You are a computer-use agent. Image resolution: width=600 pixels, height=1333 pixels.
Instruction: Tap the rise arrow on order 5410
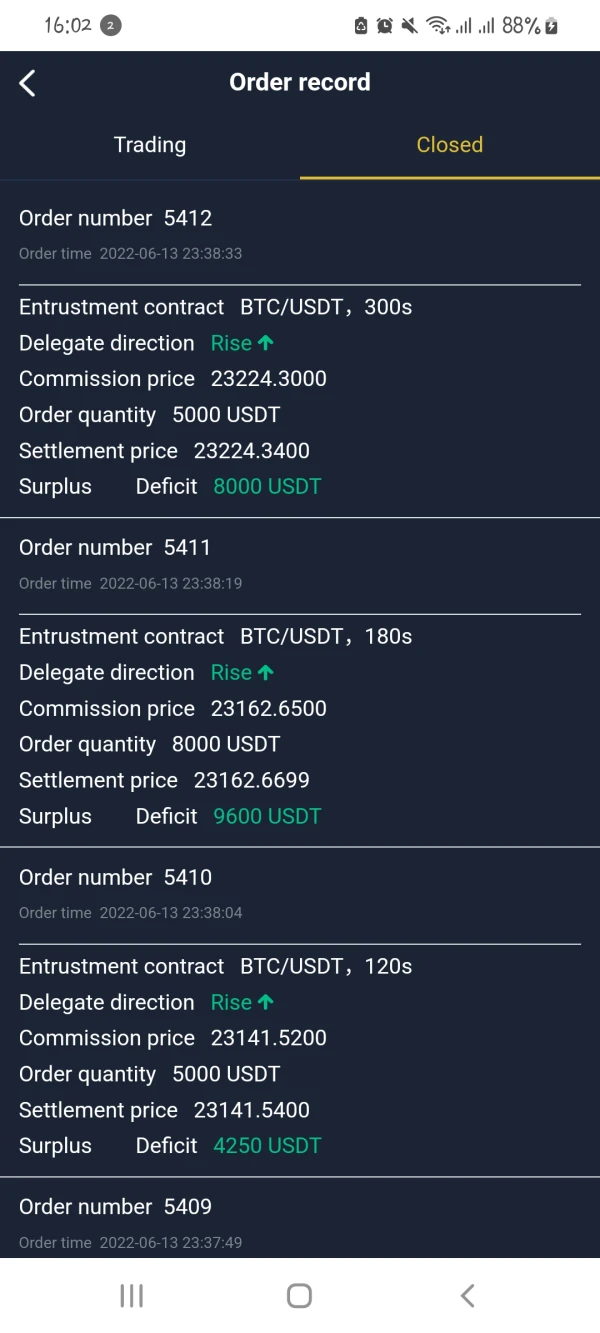click(265, 1002)
